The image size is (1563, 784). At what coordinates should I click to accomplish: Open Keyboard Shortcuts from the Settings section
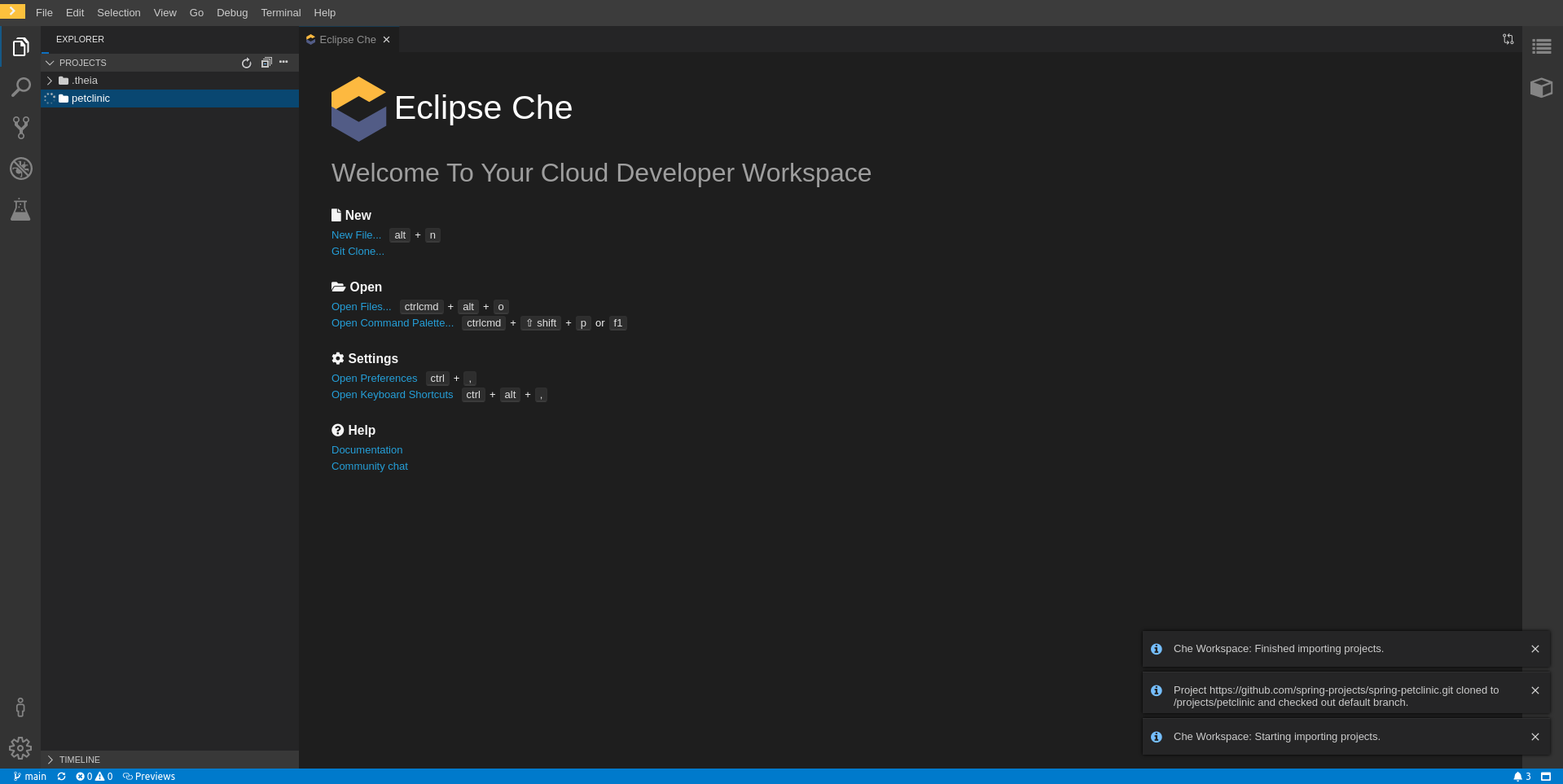point(392,394)
